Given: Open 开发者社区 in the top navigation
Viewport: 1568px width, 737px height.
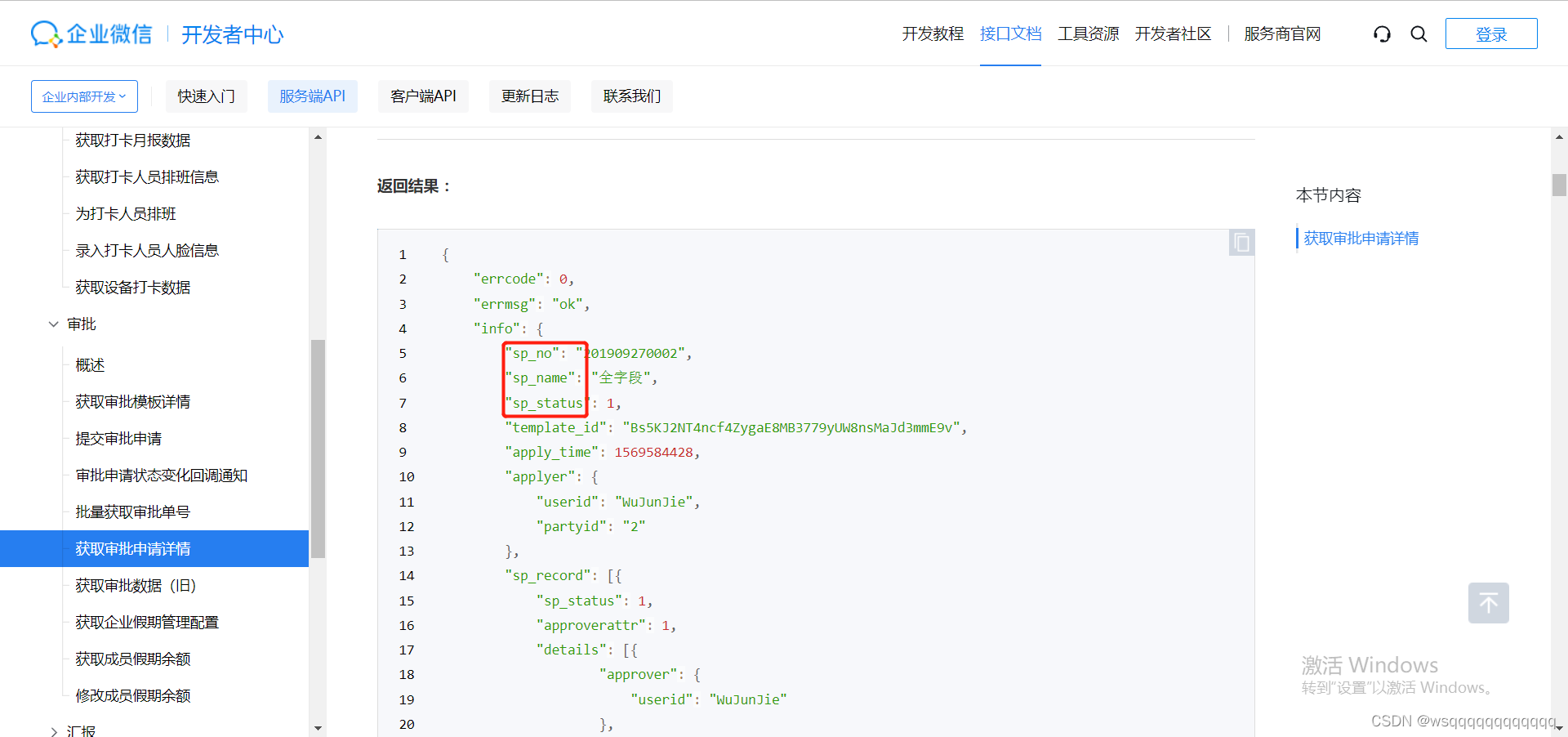Looking at the screenshot, I should [1173, 33].
